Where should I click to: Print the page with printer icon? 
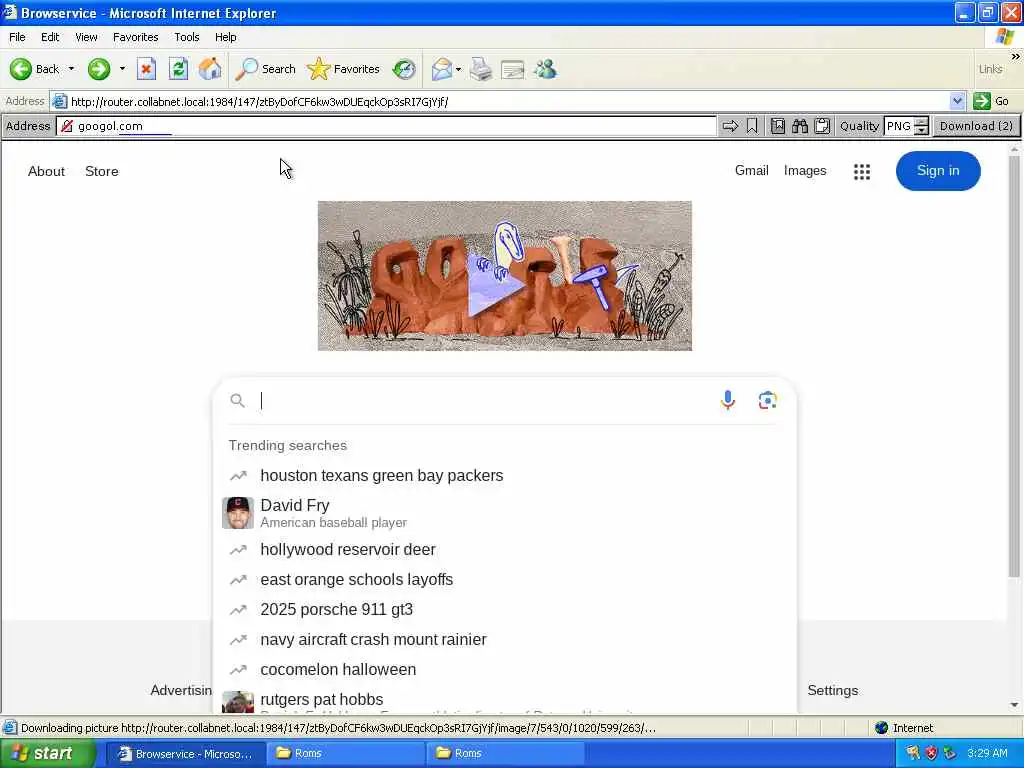point(481,69)
